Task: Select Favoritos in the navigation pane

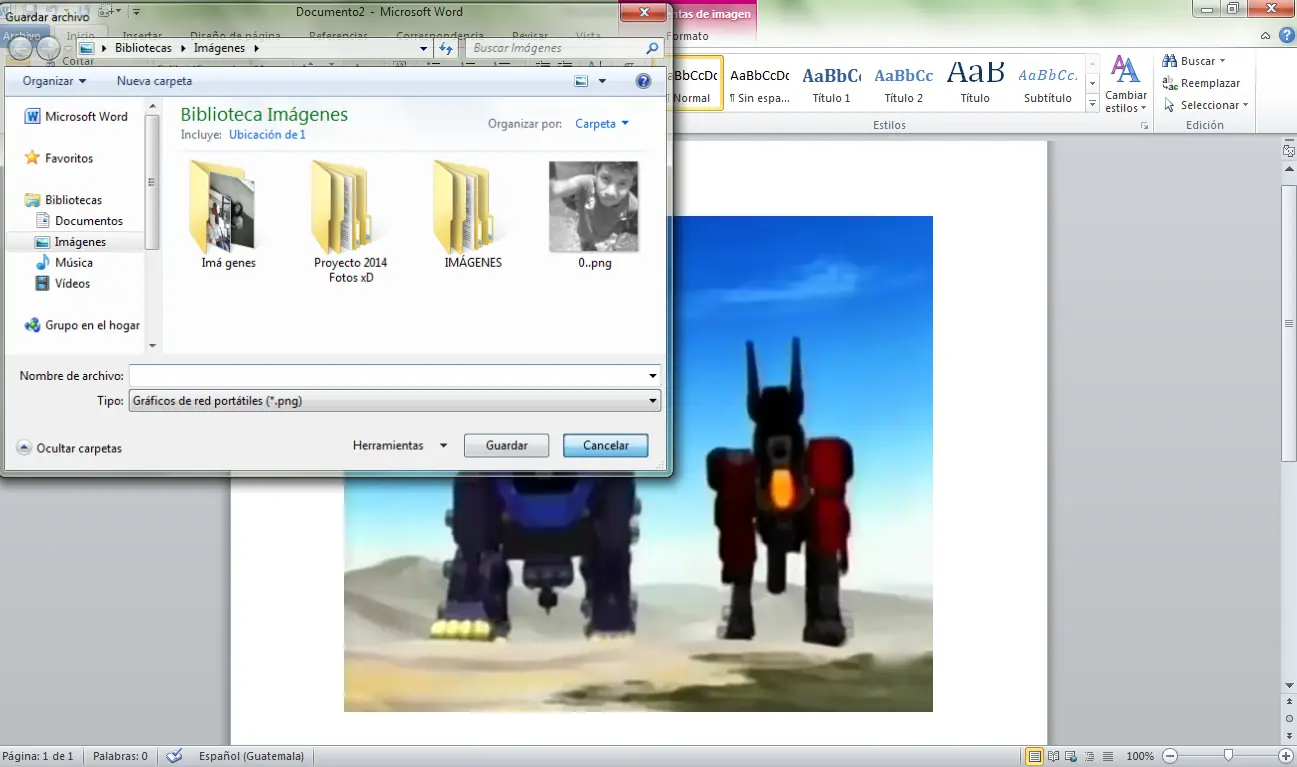Action: tap(59, 158)
